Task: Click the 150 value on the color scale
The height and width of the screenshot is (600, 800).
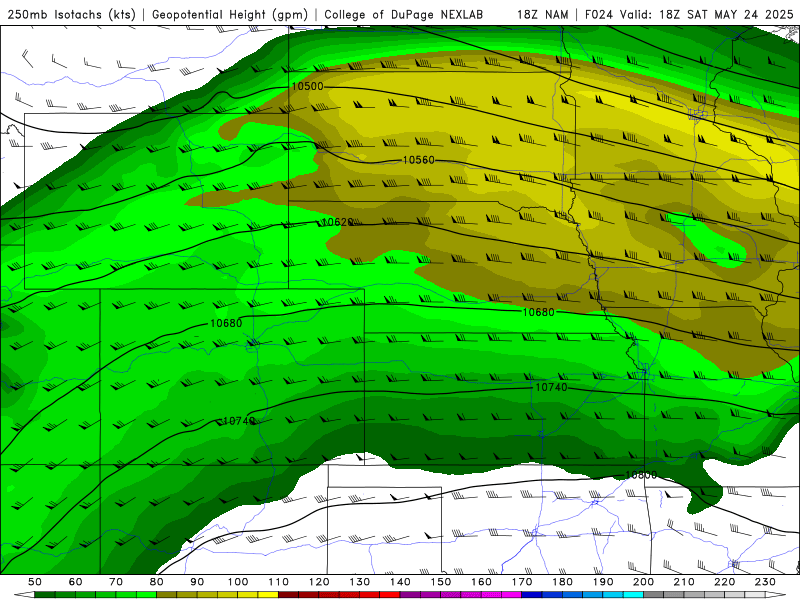Action: coord(441,582)
